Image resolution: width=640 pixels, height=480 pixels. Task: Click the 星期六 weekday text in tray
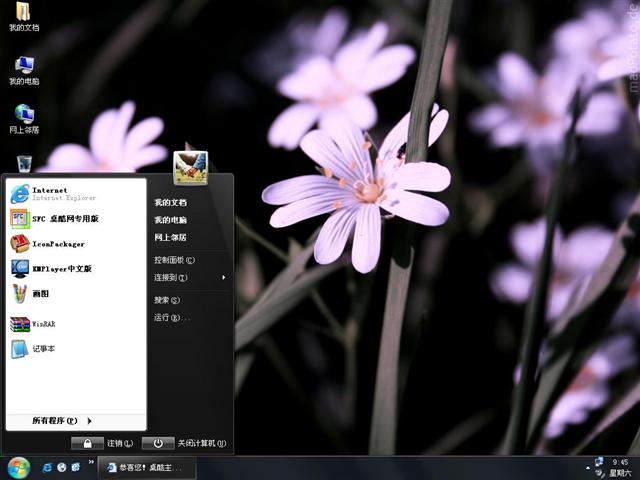(x=620, y=473)
